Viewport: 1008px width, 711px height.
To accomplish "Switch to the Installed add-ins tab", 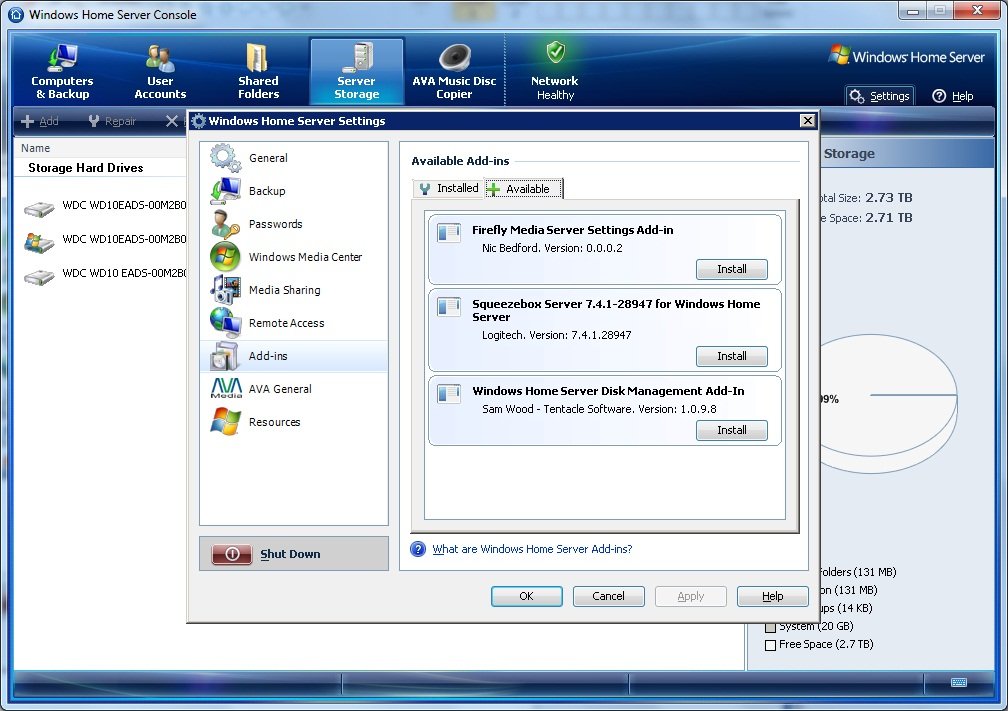I will (x=448, y=188).
